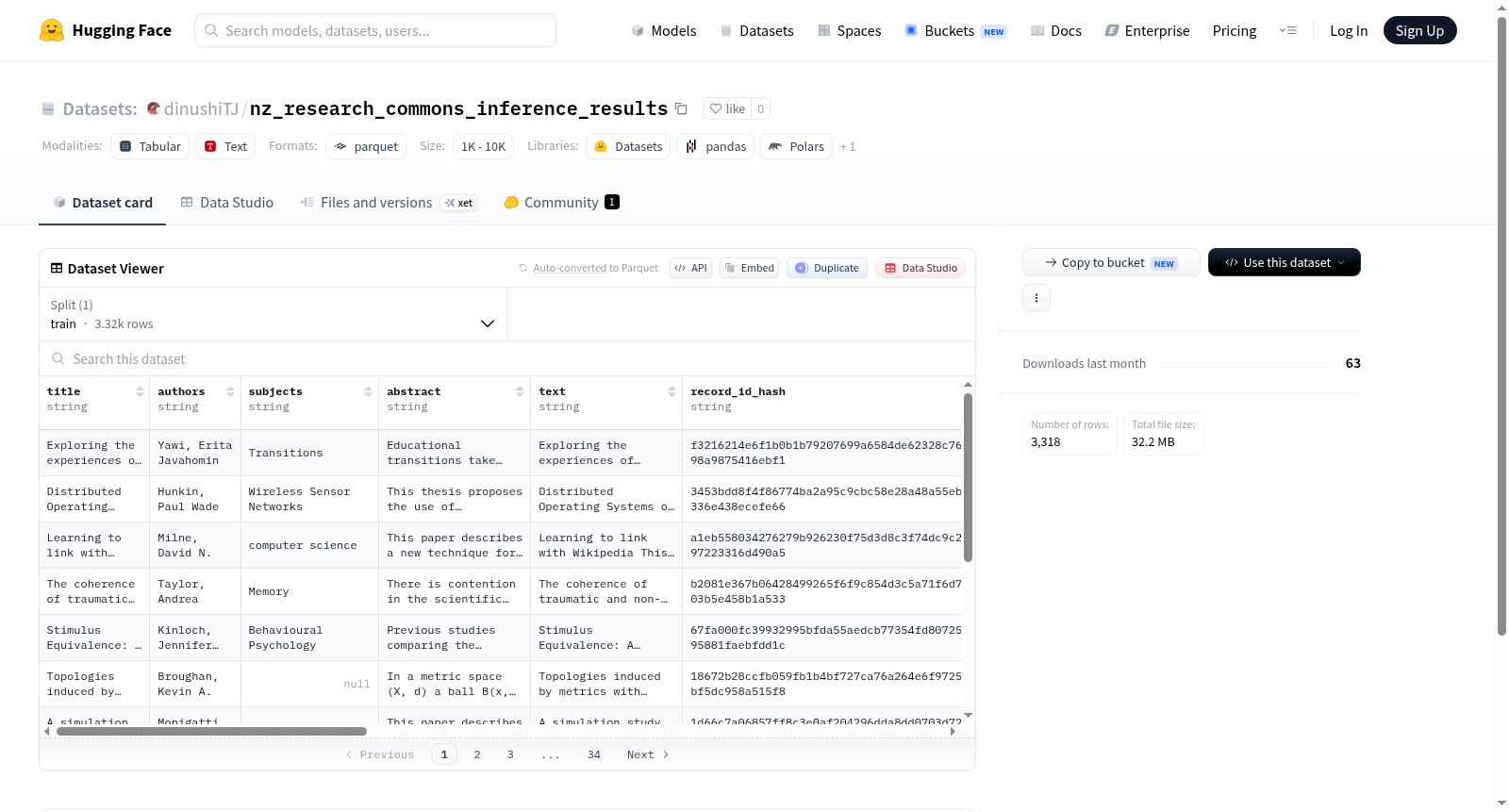This screenshot has width=1509, height=812.
Task: Sort by the text column
Action: pyautogui.click(x=672, y=391)
